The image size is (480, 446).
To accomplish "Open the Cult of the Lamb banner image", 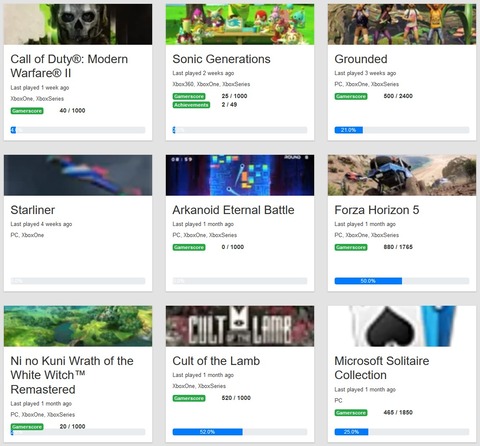I will 240,326.
